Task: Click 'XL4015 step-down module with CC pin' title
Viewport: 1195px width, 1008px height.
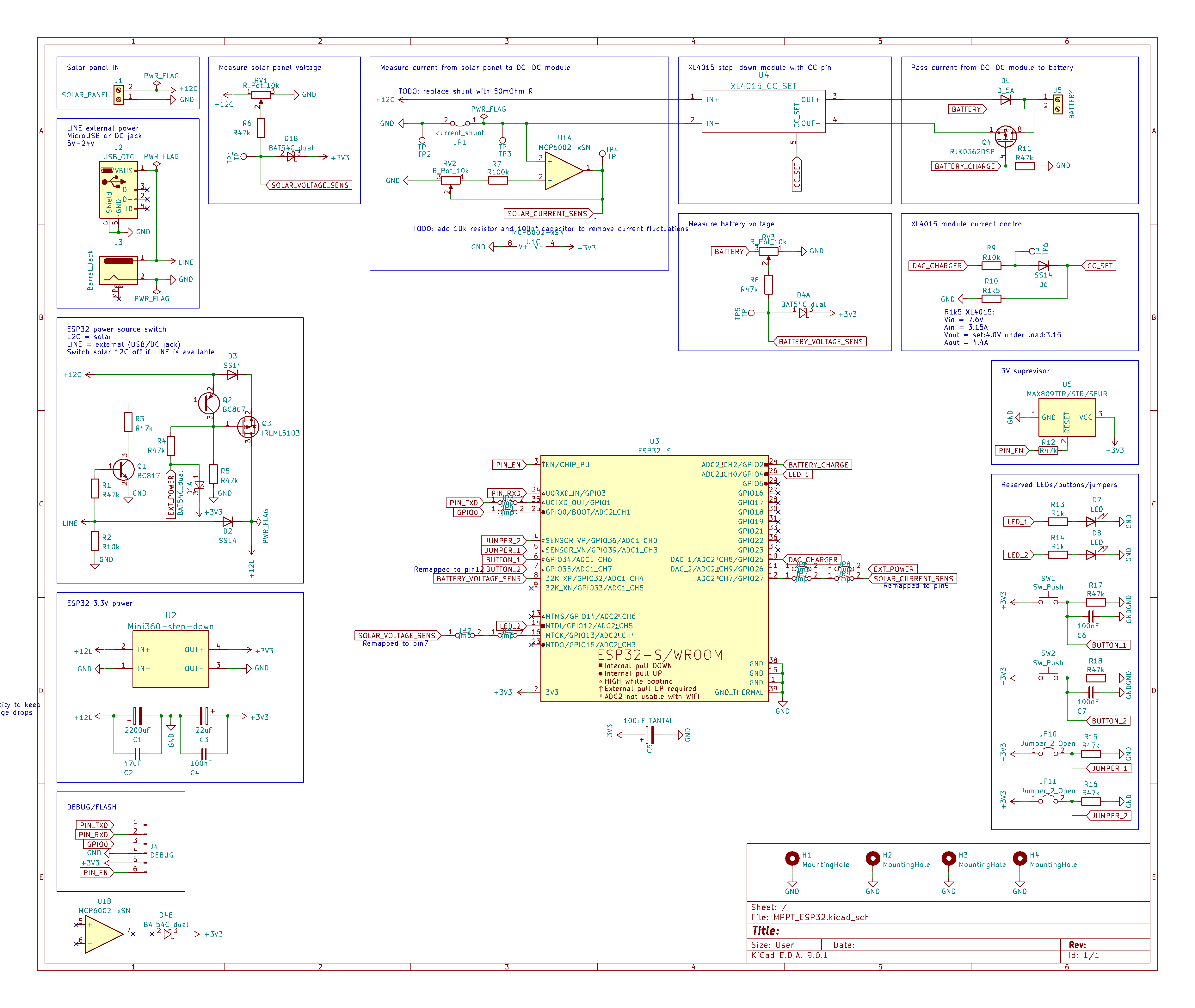Action: pyautogui.click(x=759, y=67)
